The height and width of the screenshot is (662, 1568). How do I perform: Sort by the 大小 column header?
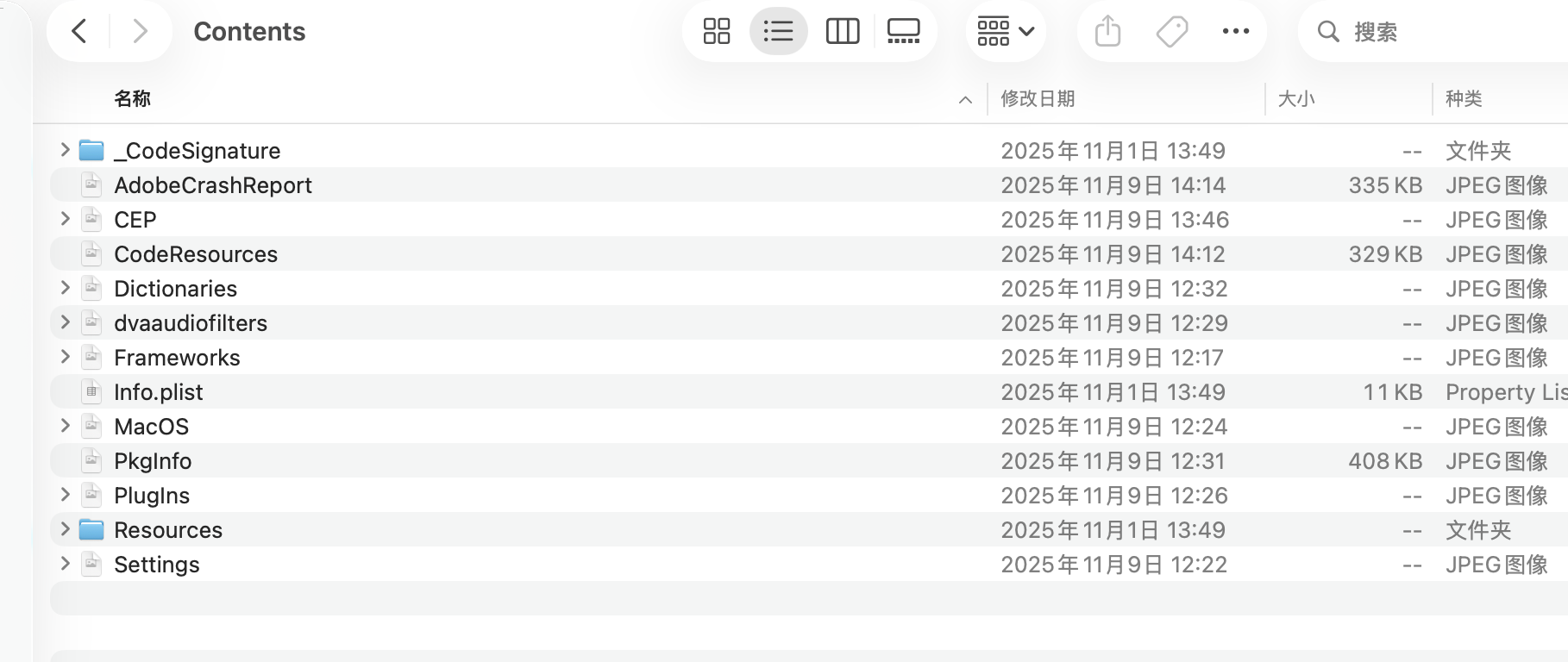[x=1295, y=99]
